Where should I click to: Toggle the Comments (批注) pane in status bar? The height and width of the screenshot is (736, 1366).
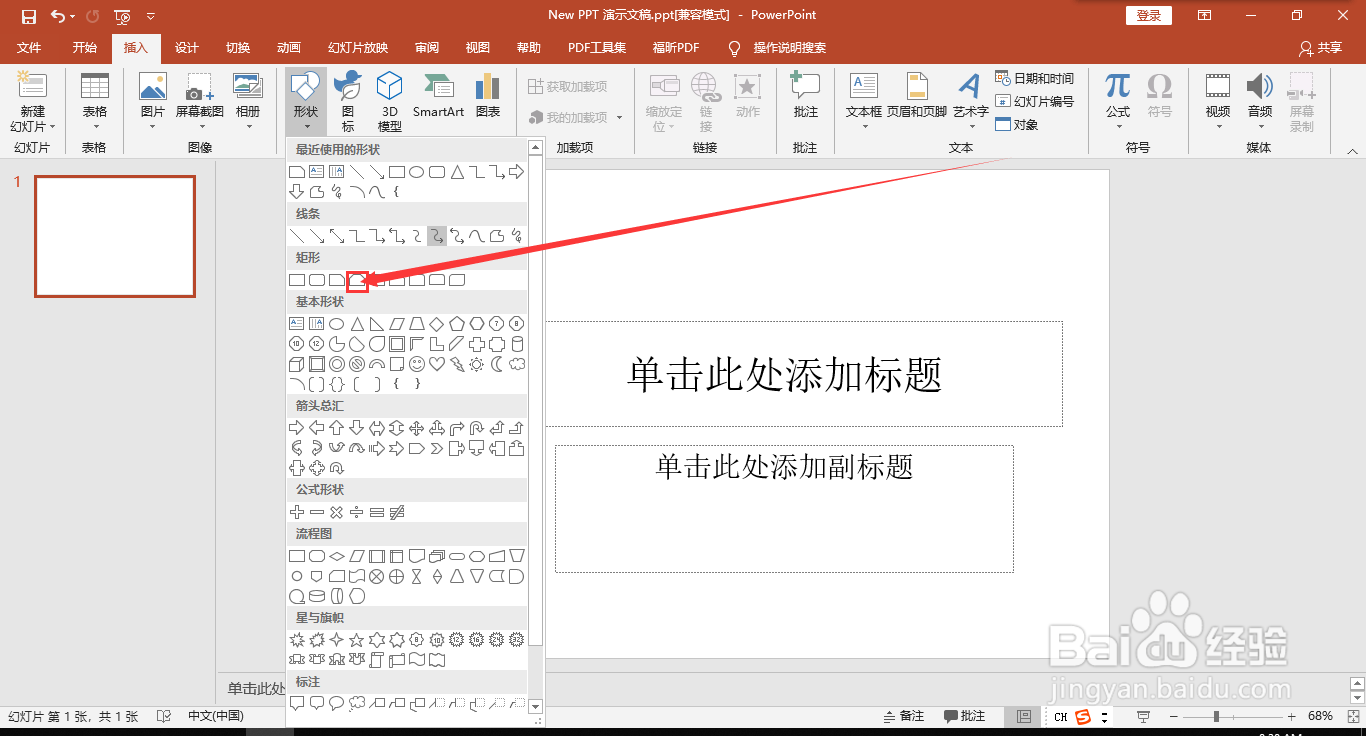[x=964, y=716]
